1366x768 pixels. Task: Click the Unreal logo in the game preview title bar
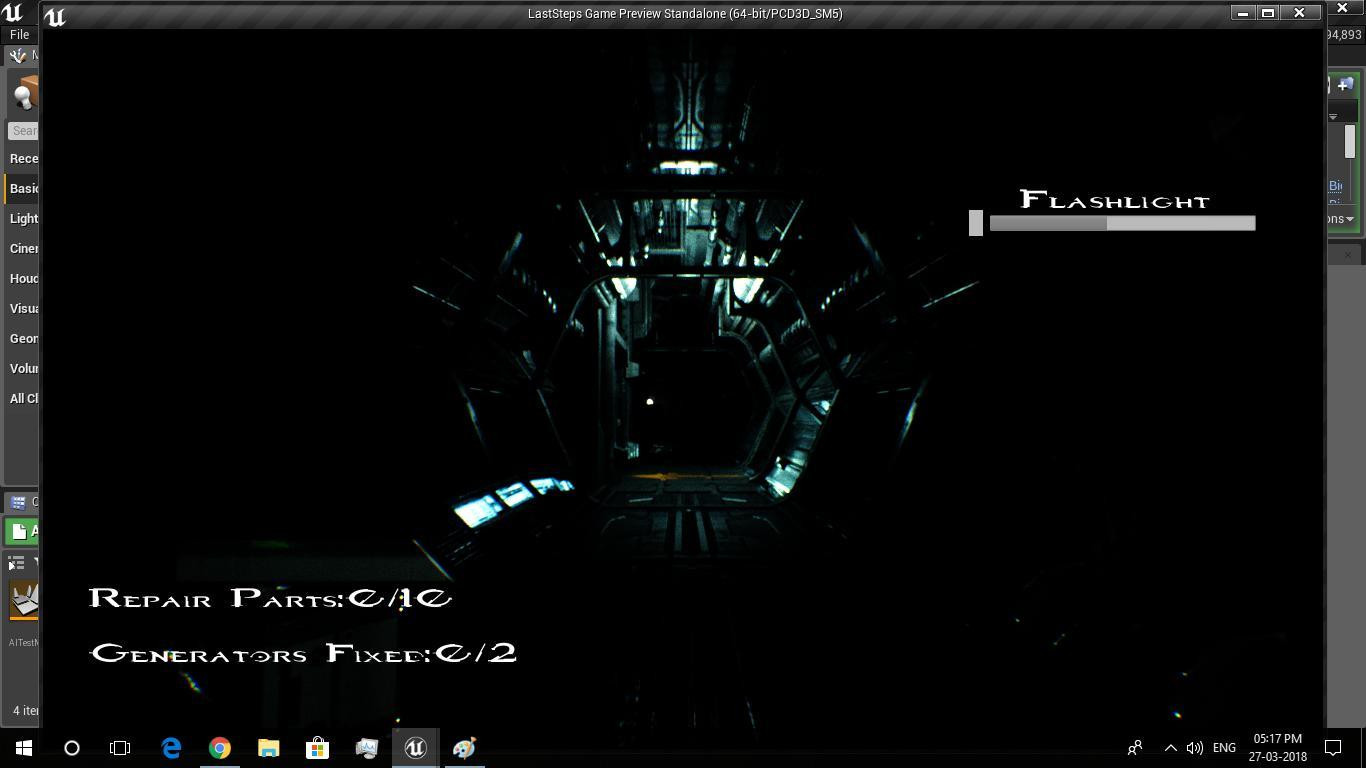coord(55,16)
